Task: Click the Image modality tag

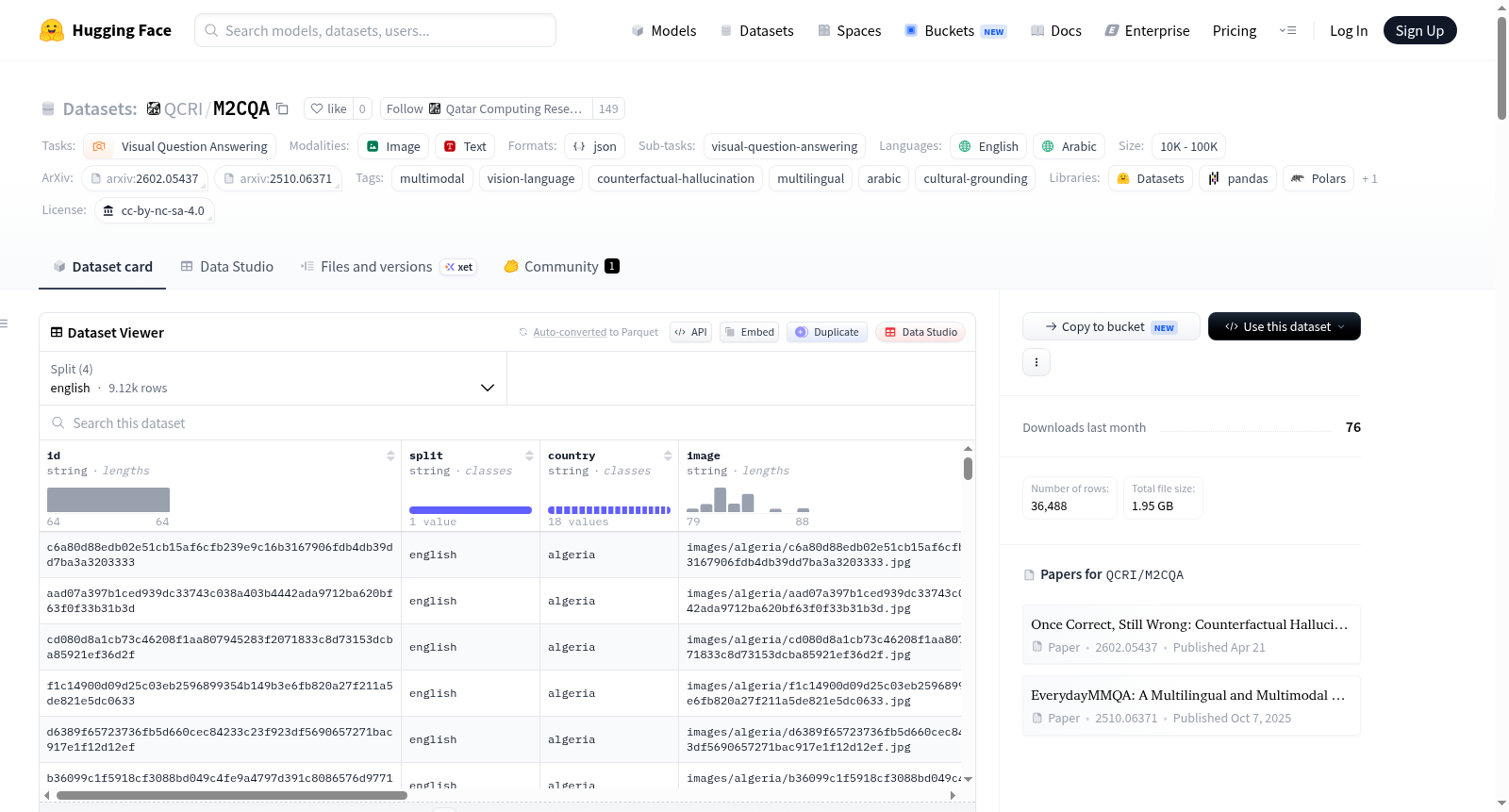Action: point(393,146)
